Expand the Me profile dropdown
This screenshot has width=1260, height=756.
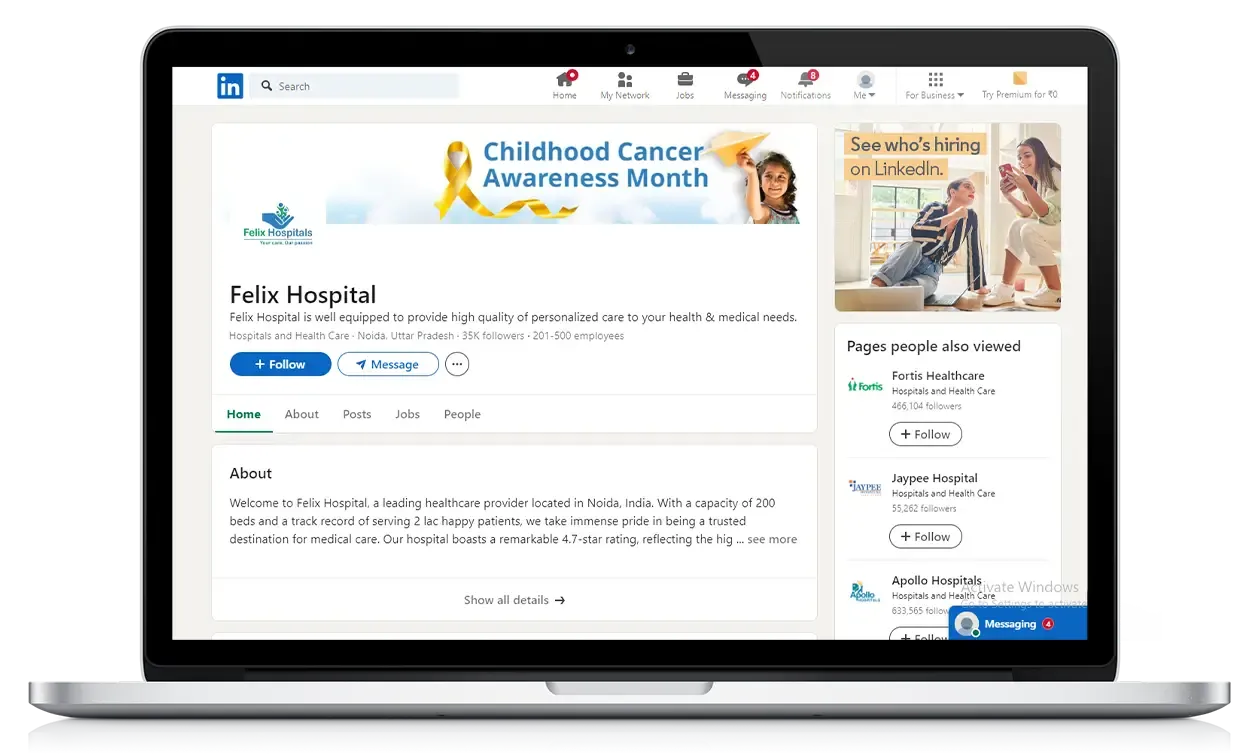coord(865,87)
